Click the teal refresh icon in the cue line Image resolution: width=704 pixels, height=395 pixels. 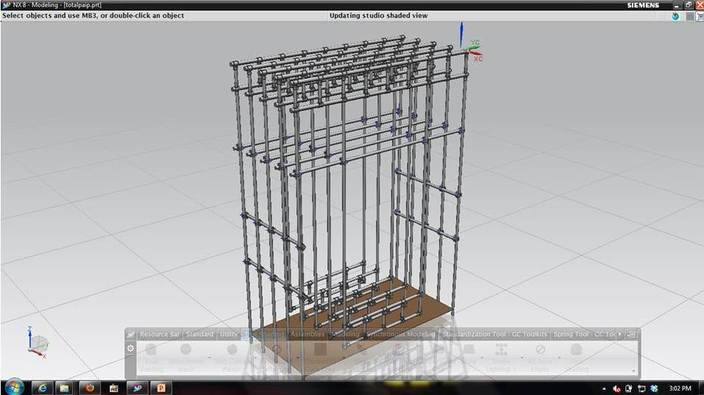click(676, 16)
